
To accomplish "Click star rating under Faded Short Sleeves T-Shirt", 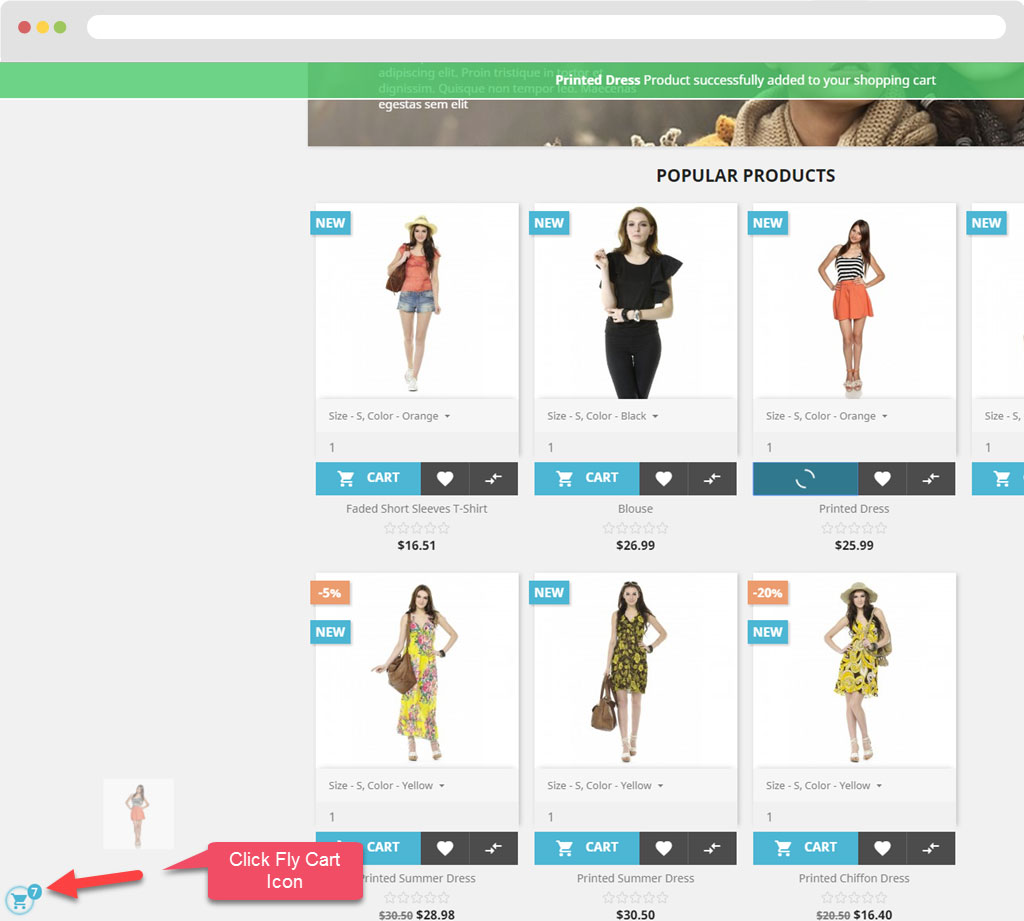I will coord(417,528).
